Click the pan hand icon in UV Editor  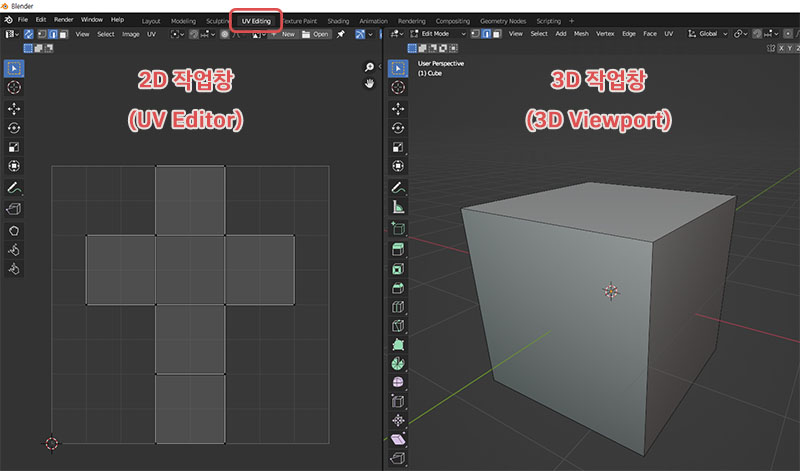point(369,83)
